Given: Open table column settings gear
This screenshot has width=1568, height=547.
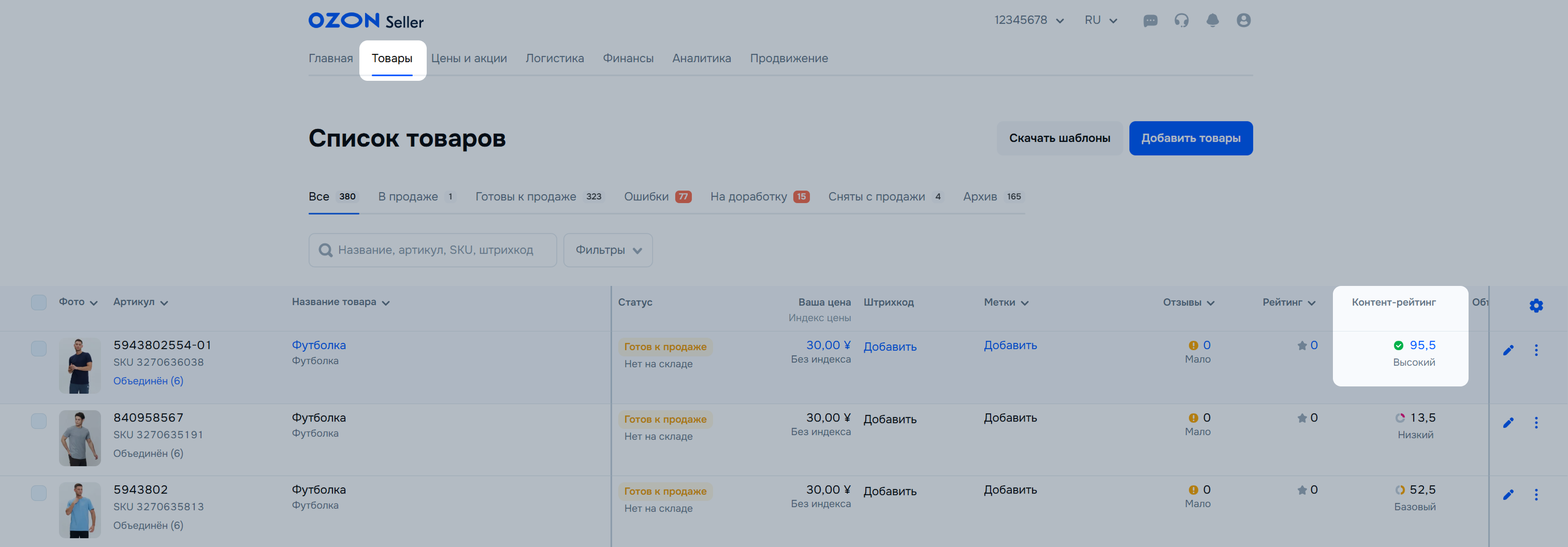Looking at the screenshot, I should point(1536,305).
